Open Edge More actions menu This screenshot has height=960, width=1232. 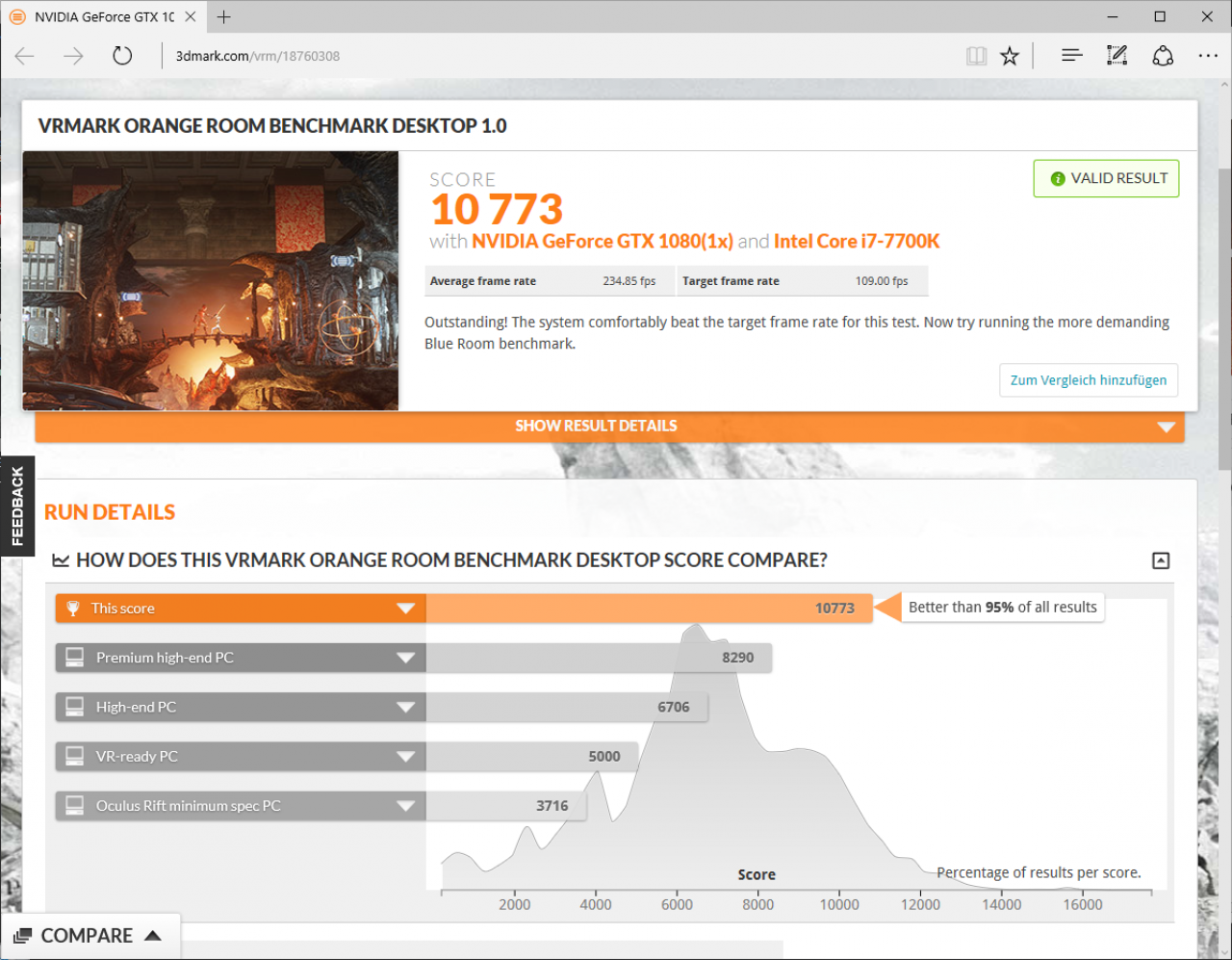(1208, 56)
